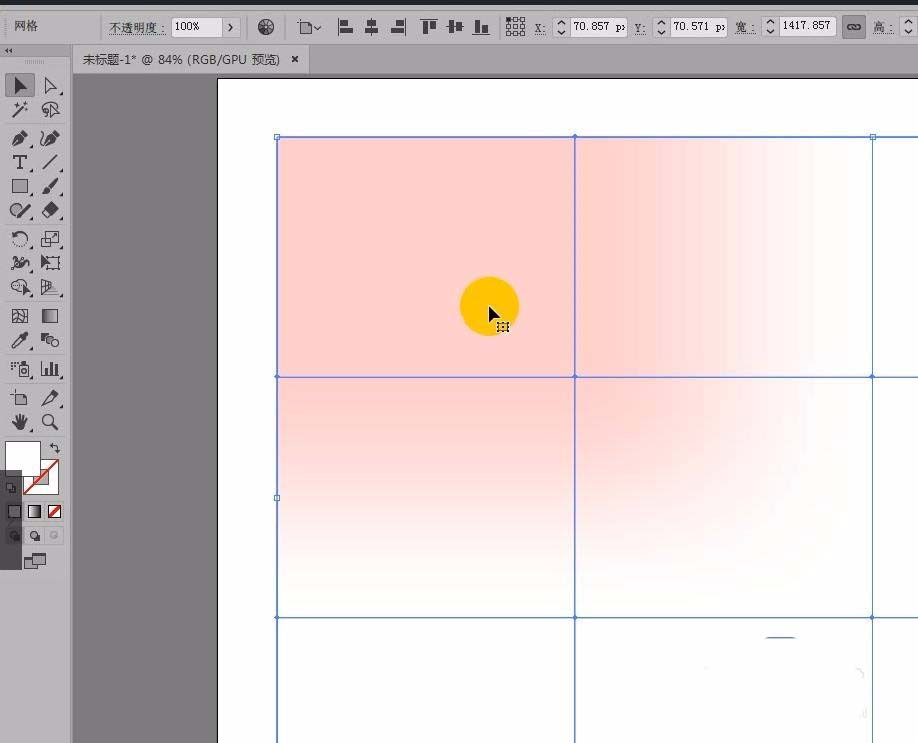Adjust the width value stepper arrows

coord(770,27)
